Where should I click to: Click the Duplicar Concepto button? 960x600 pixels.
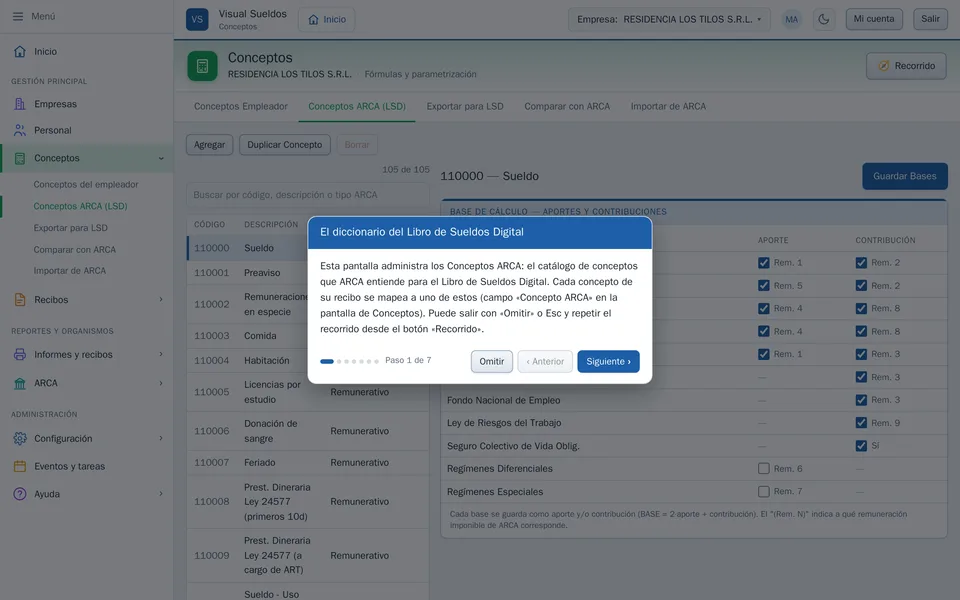coord(285,145)
